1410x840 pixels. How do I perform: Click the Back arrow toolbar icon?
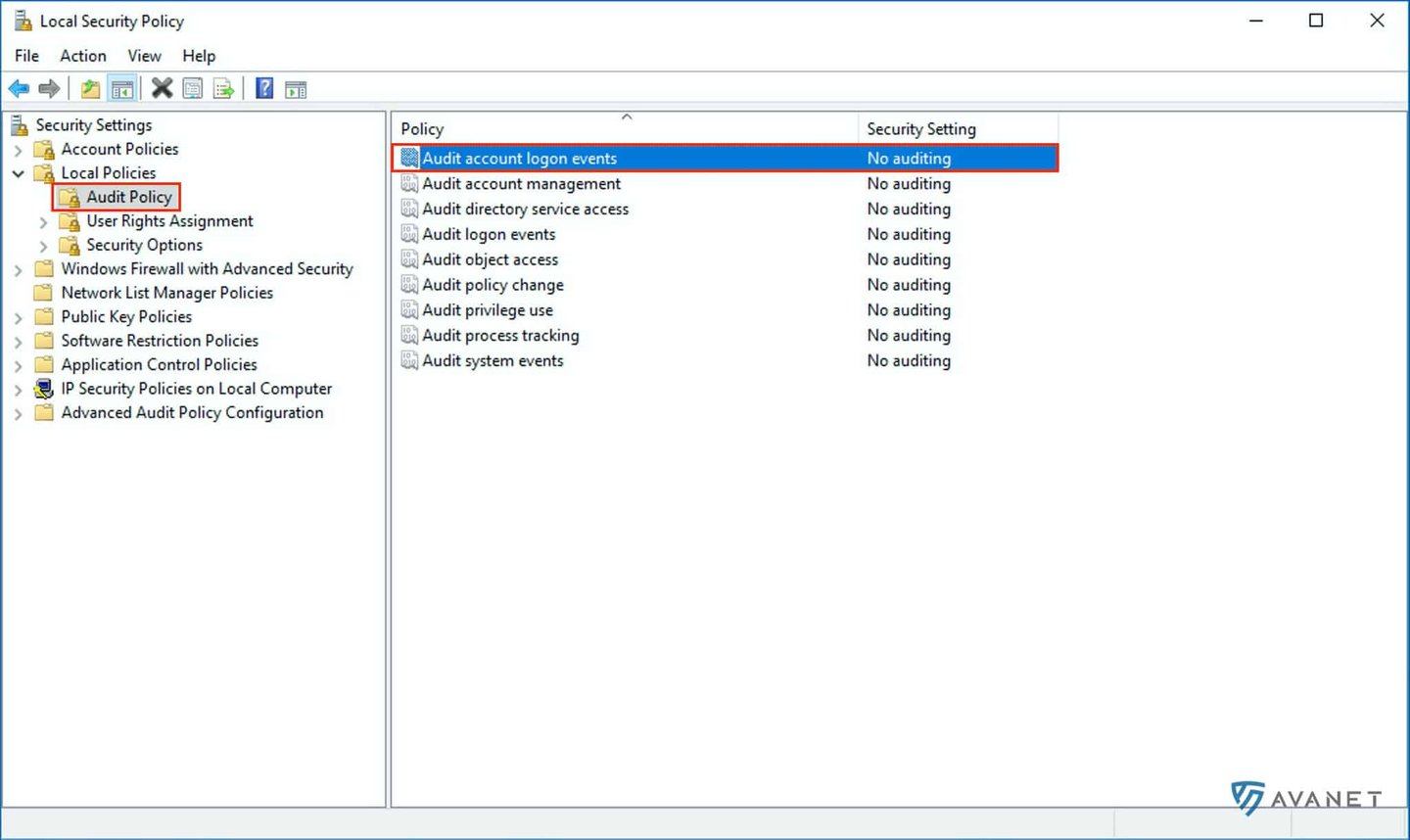(19, 89)
